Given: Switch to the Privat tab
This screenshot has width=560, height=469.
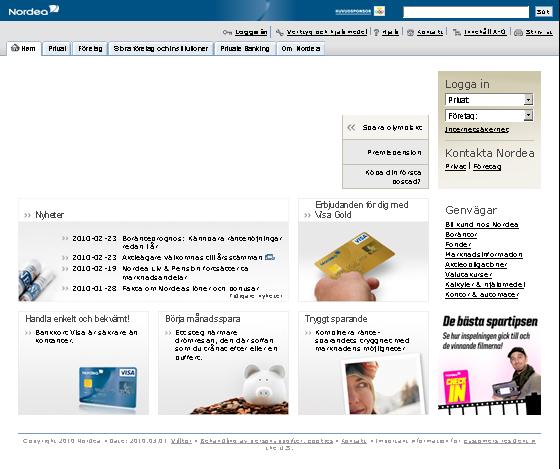Looking at the screenshot, I should tap(58, 49).
